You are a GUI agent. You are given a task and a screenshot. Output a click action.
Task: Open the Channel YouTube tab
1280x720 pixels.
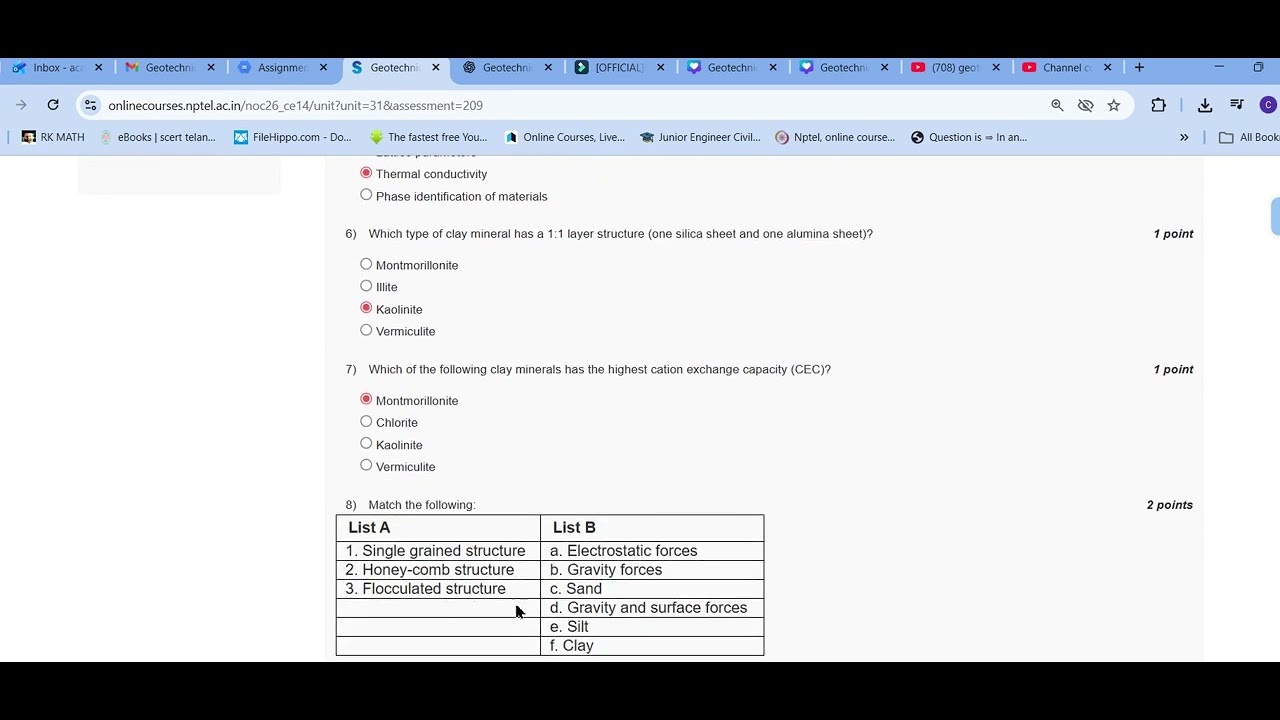pyautogui.click(x=1067, y=68)
